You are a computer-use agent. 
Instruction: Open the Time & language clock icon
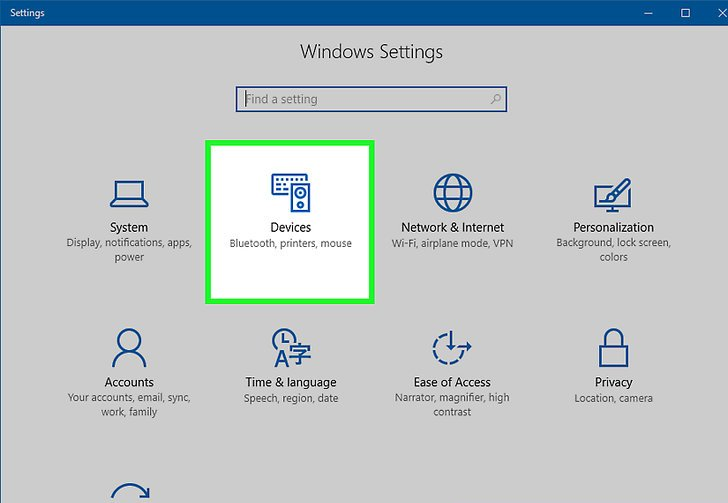[290, 348]
